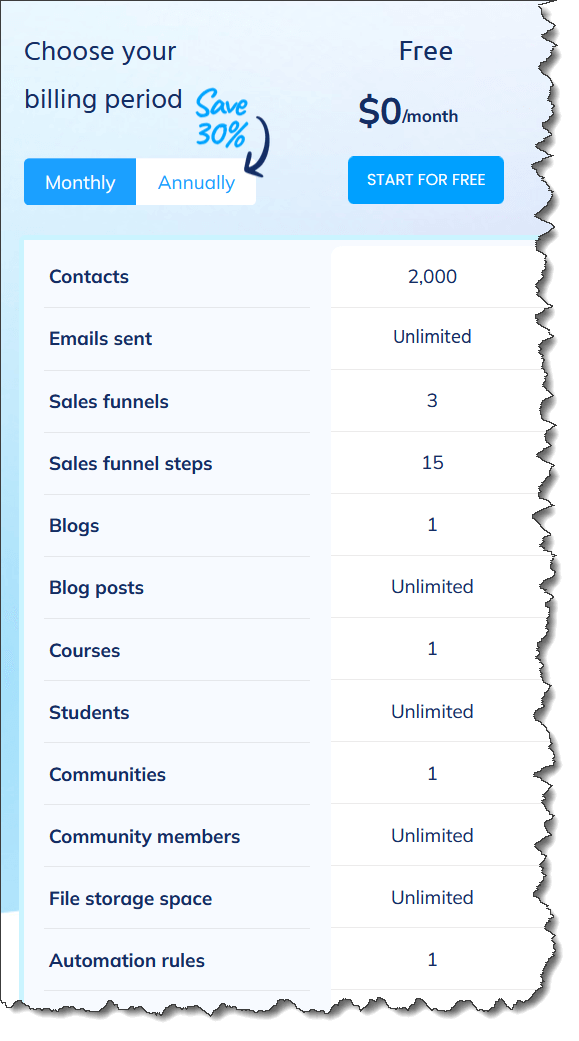Click the Courses row label
This screenshot has width=579, height=1041.
coord(84,650)
